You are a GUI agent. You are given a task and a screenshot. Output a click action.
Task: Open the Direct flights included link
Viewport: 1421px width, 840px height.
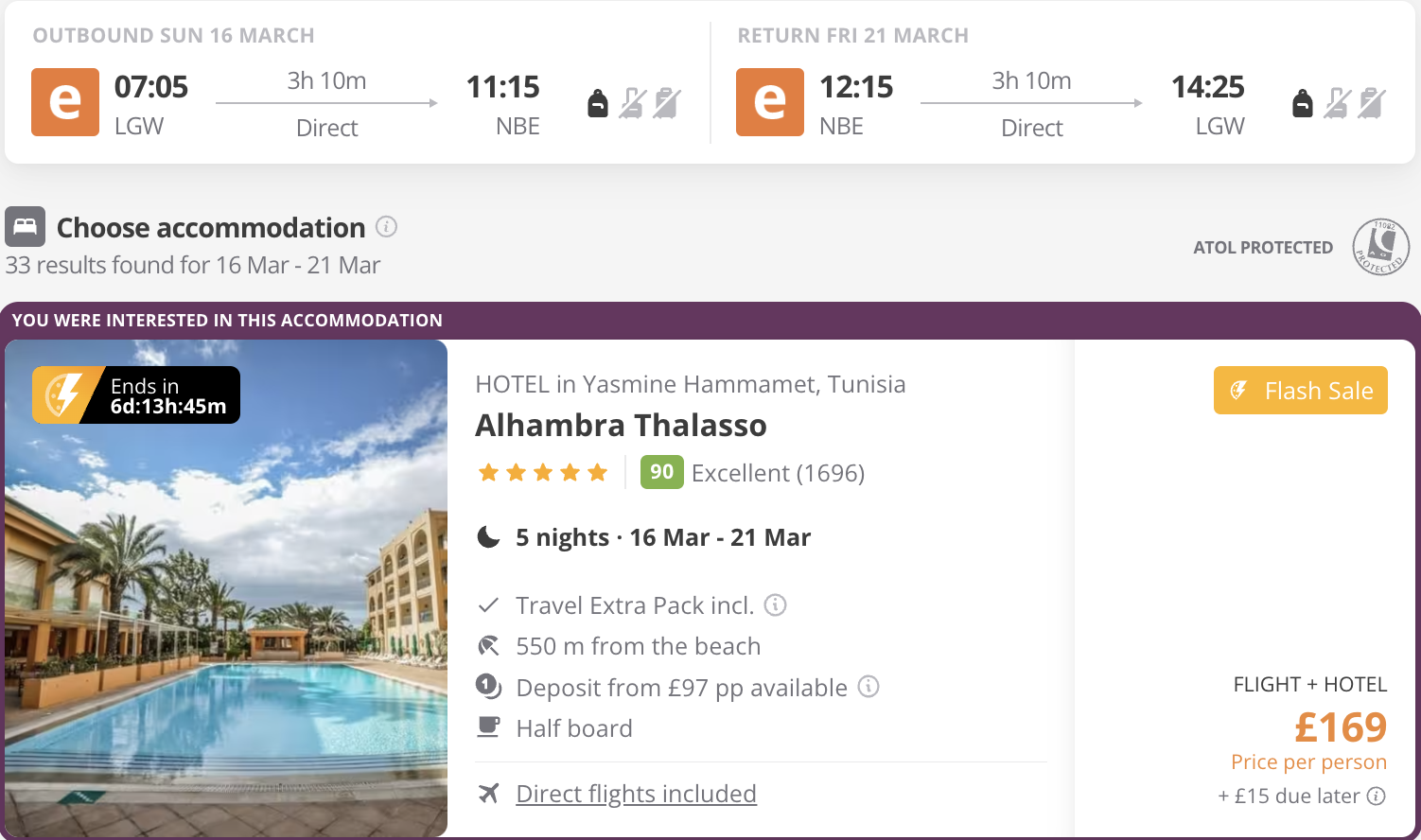(636, 794)
